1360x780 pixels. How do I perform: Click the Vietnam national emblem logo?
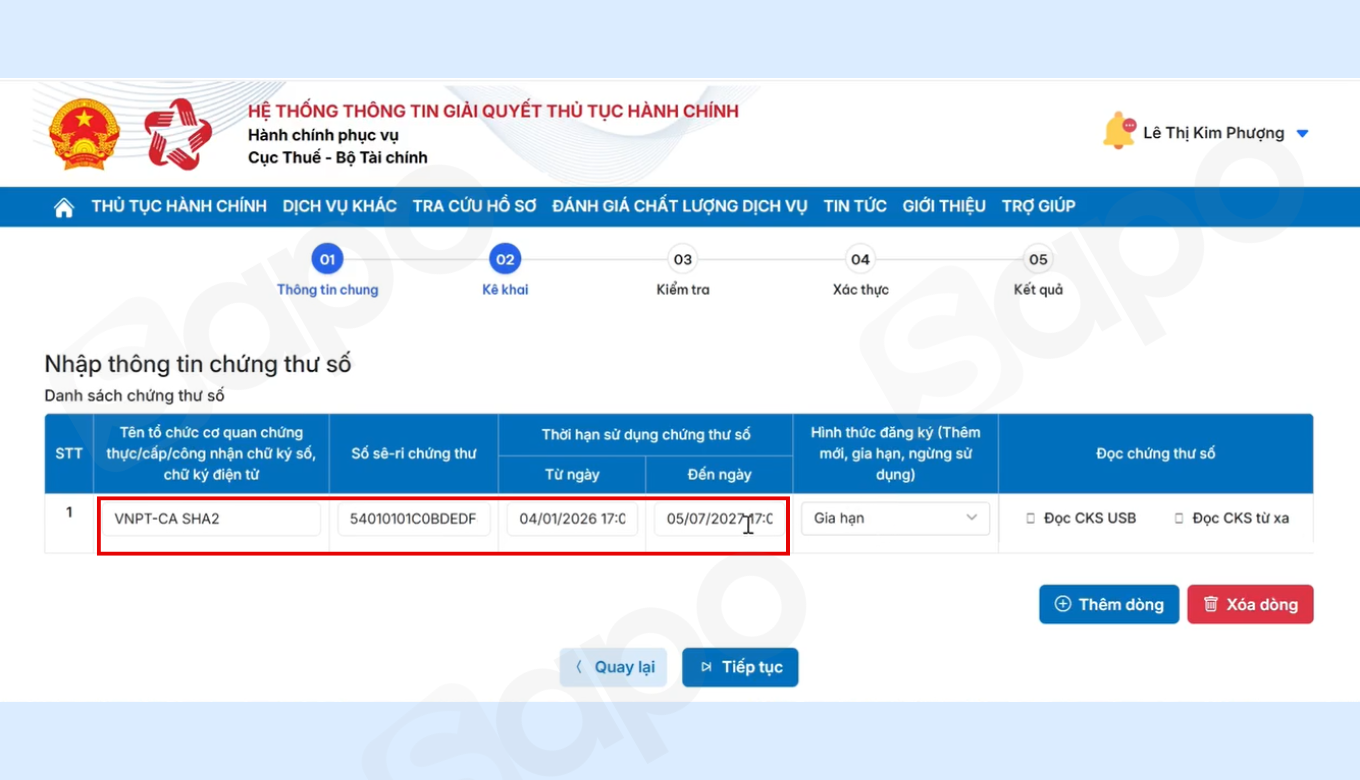84,134
